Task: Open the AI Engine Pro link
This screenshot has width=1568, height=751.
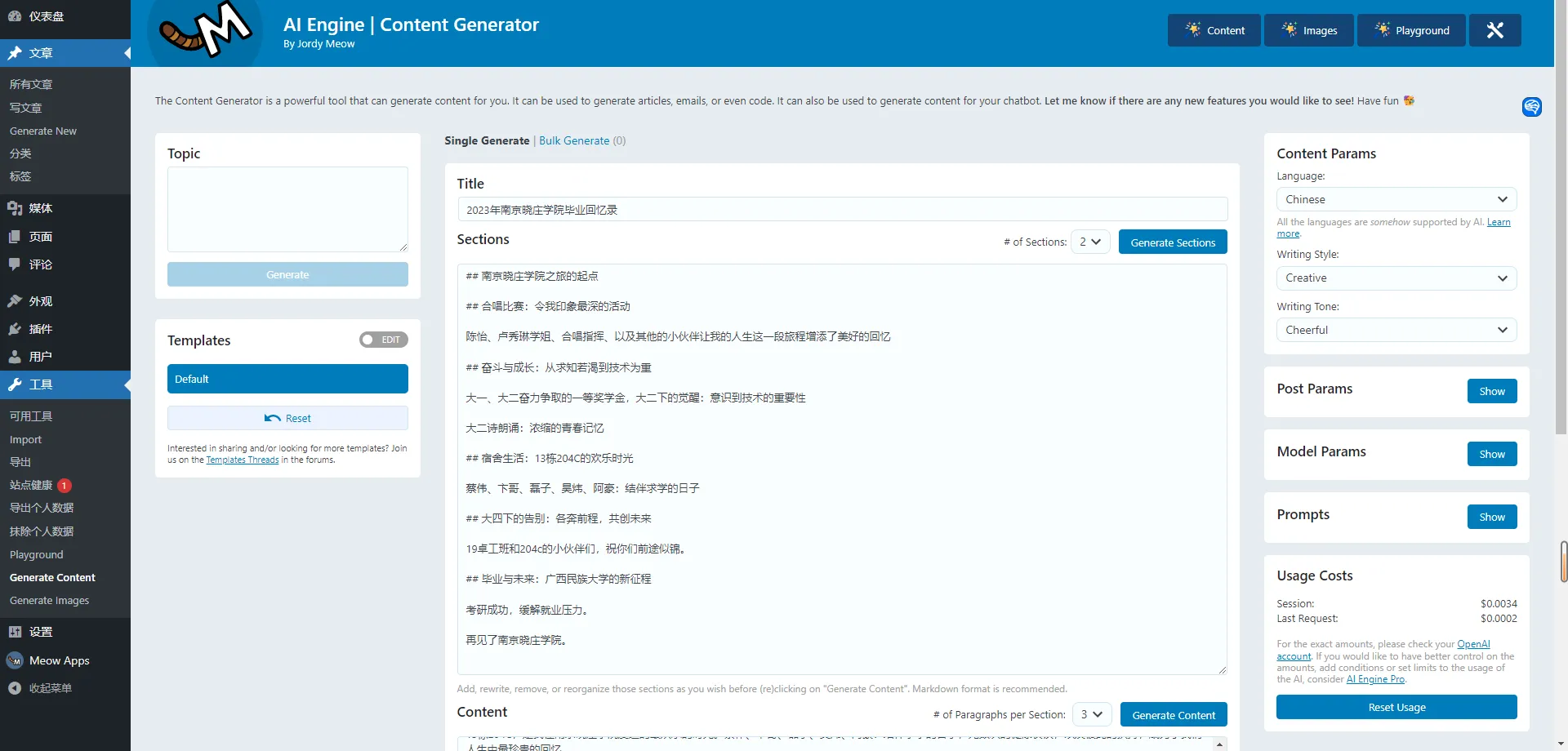Action: [x=1375, y=679]
